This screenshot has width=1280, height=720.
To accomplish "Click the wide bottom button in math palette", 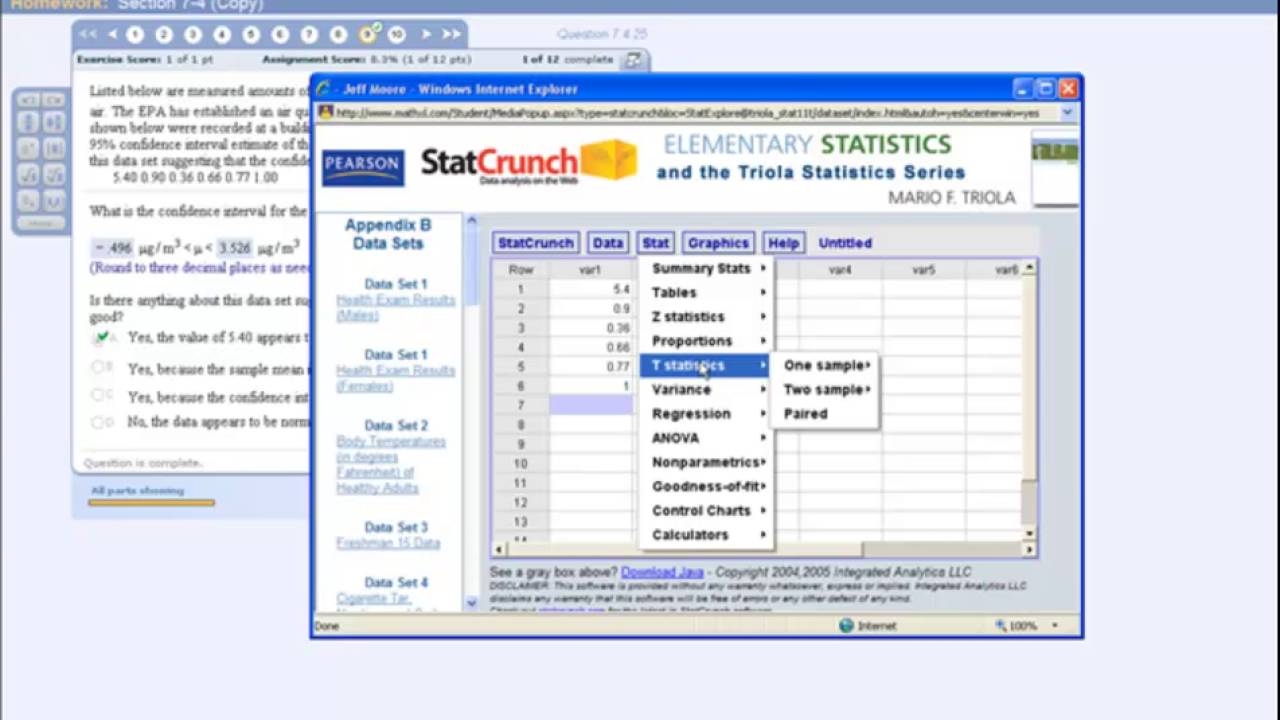I will (41, 223).
